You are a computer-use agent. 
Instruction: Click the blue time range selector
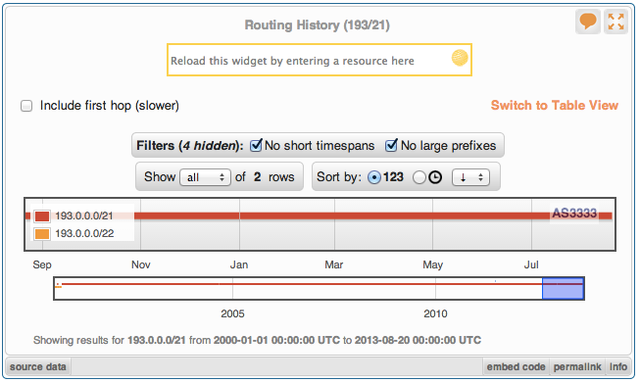563,289
